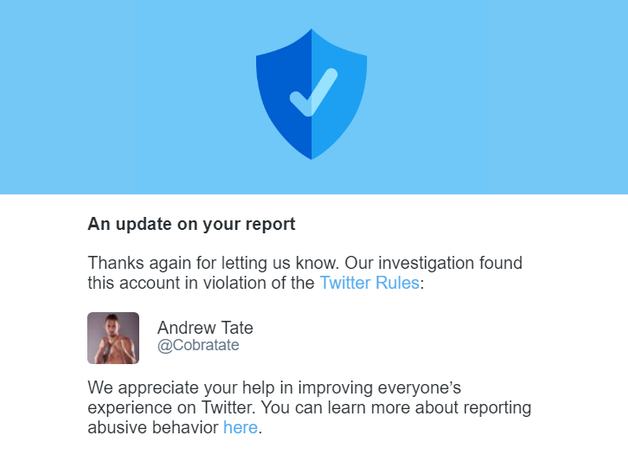Screen dimensions: 628x462
Task: Open the reported account's profile picture
Action: [113, 338]
